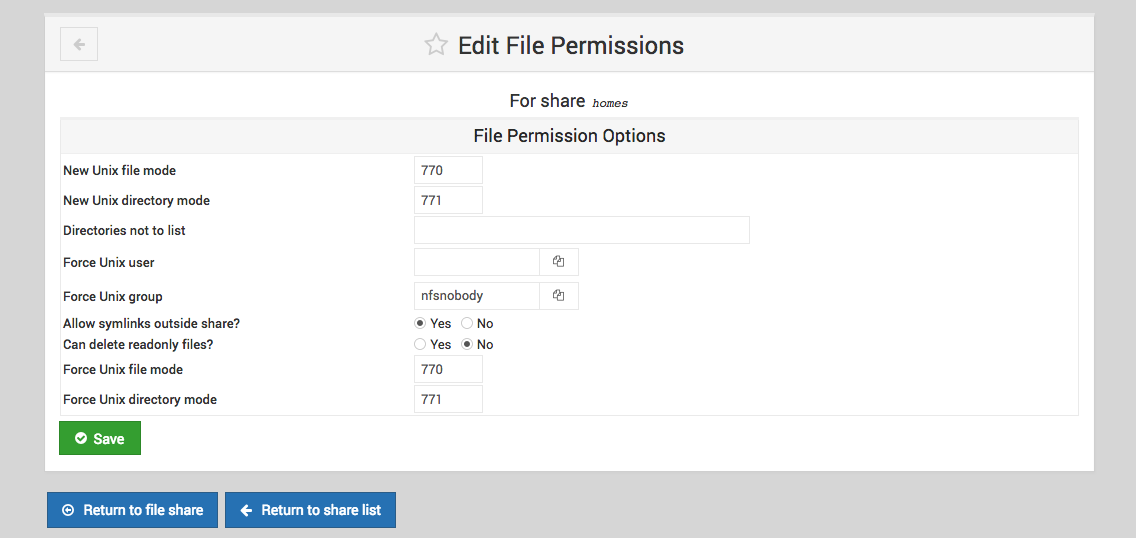
Task: Click the File Permission Options header
Action: (569, 135)
